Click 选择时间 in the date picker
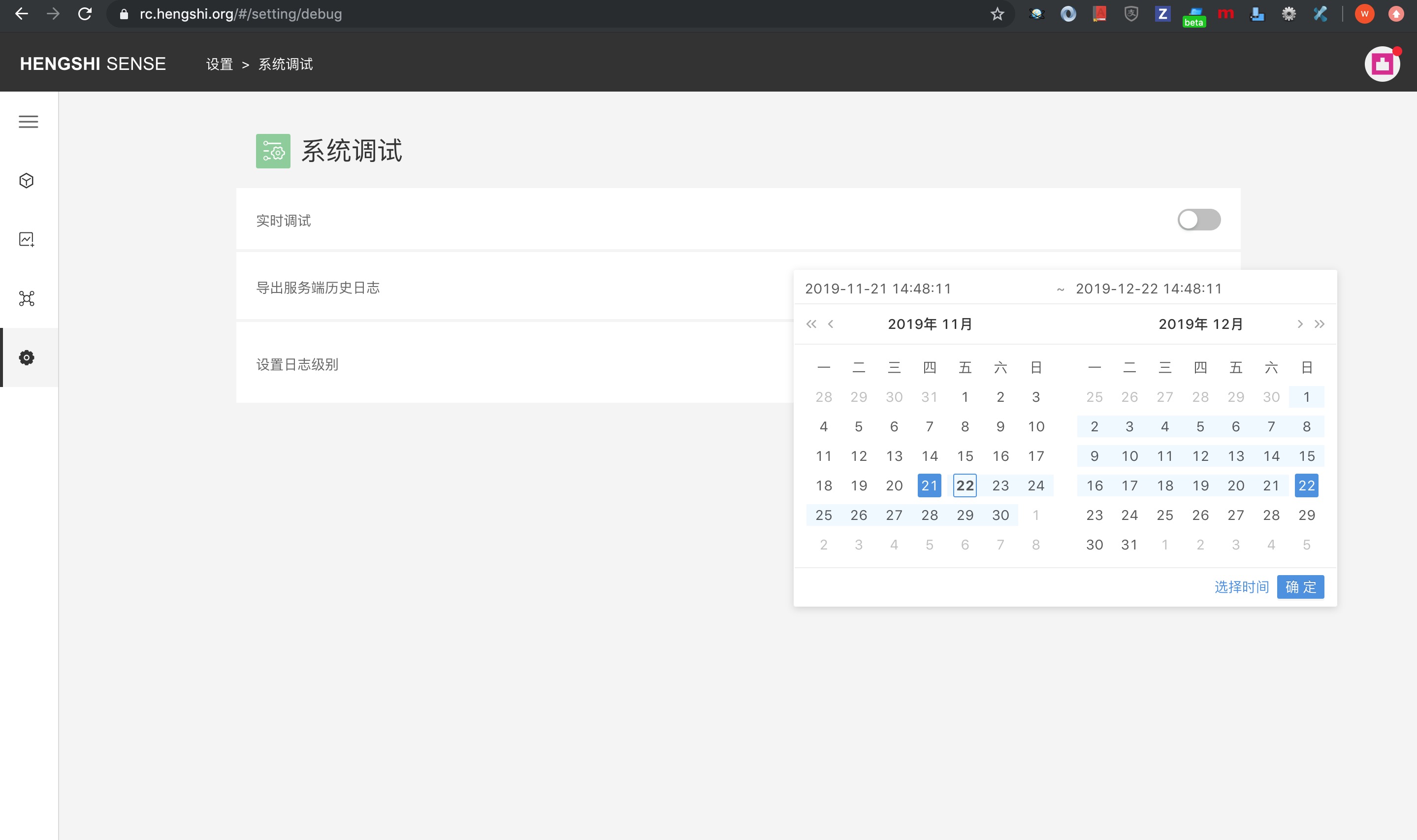1417x840 pixels. click(1242, 587)
